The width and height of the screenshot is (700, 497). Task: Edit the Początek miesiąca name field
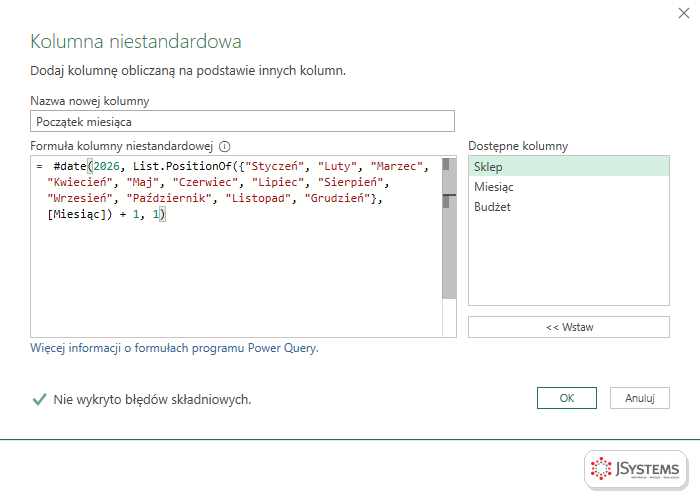coord(242,121)
